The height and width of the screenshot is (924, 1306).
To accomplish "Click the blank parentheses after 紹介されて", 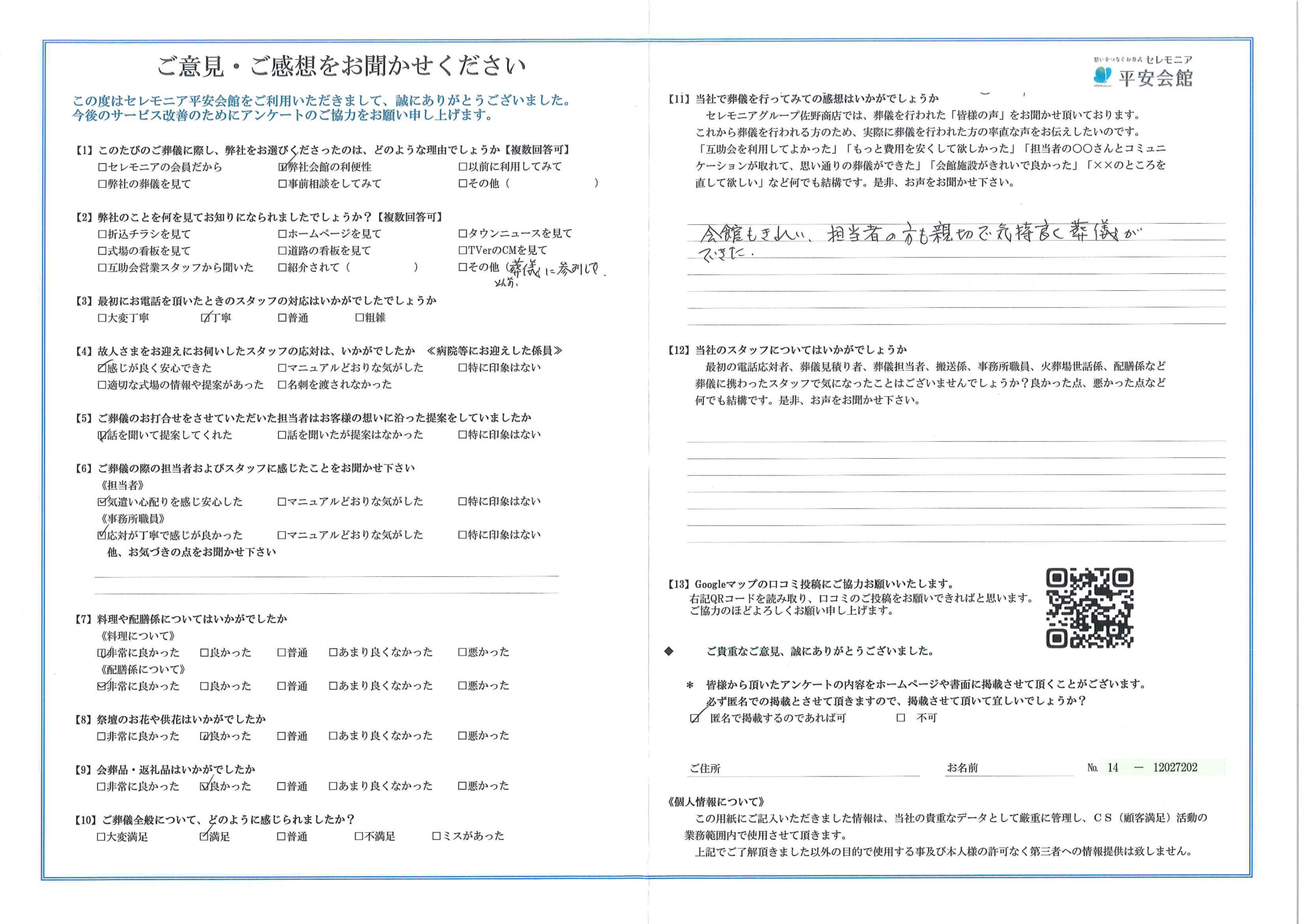I will [382, 267].
